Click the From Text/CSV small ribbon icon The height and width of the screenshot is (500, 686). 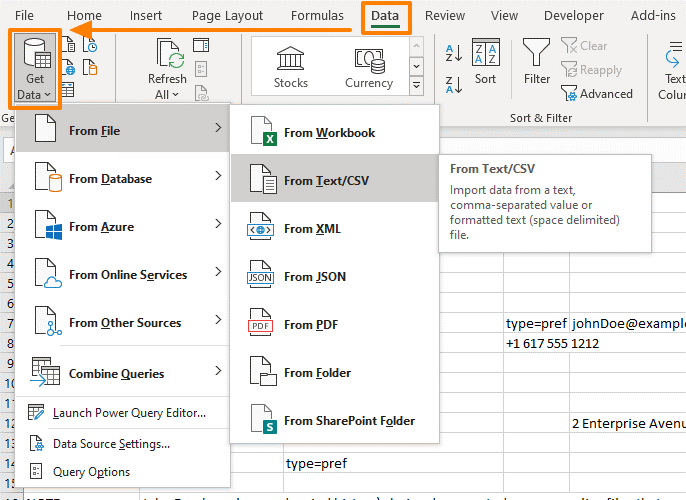[x=69, y=45]
